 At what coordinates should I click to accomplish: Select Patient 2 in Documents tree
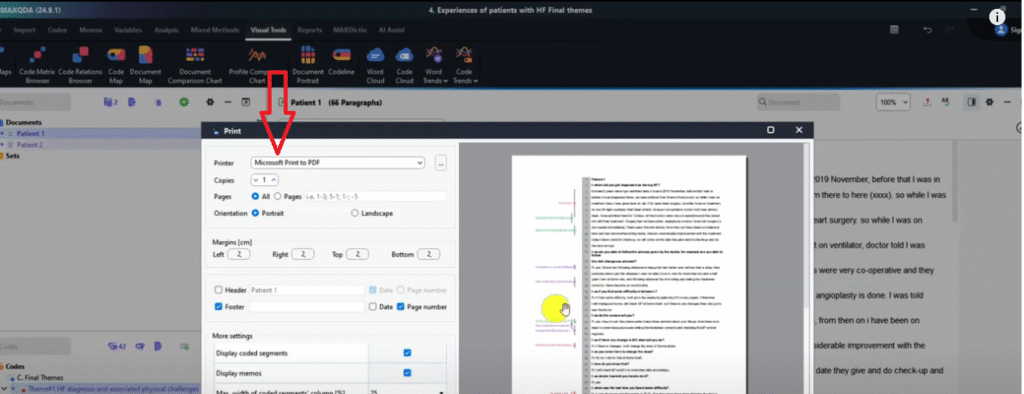pyautogui.click(x=30, y=144)
